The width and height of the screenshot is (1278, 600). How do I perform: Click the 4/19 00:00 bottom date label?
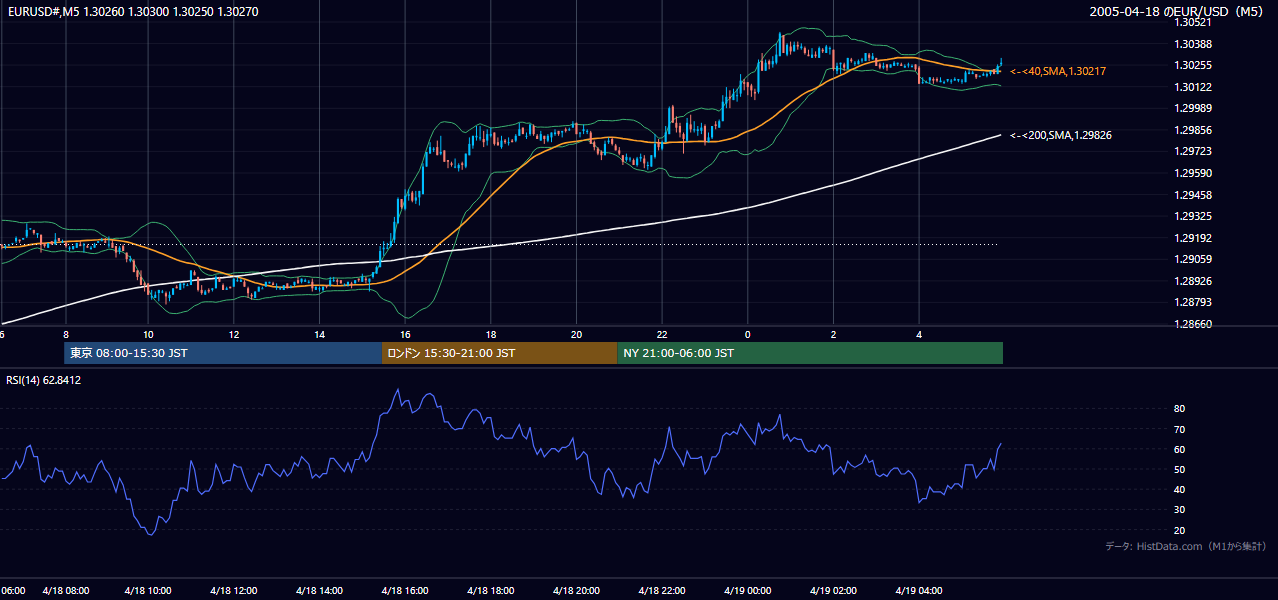[x=748, y=590]
